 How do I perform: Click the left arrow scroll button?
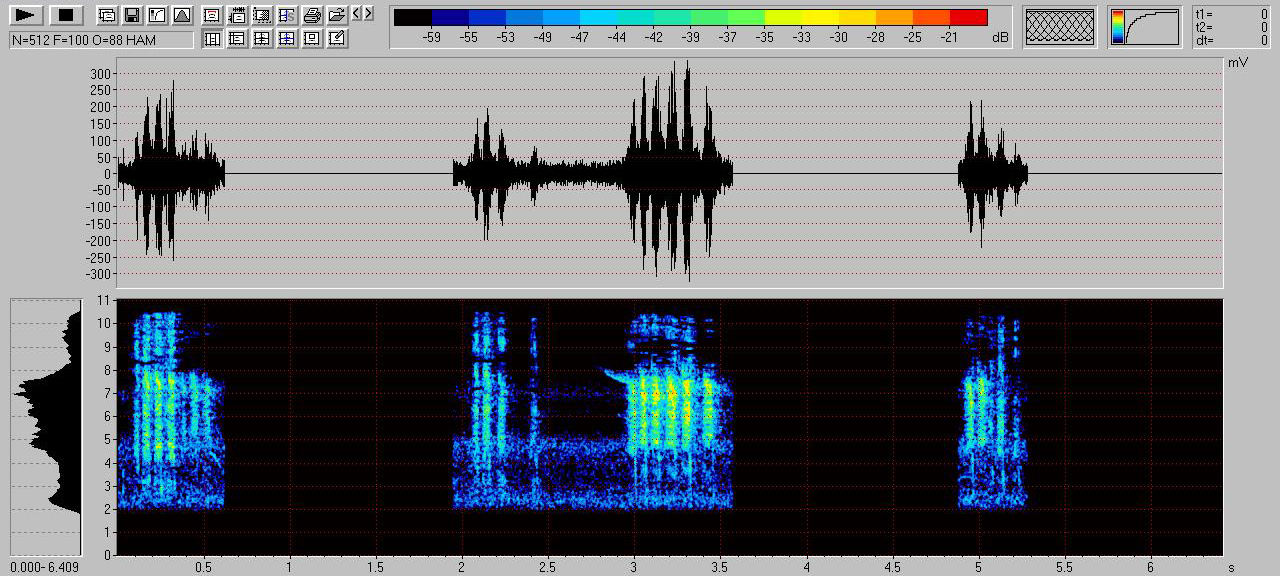pos(357,14)
